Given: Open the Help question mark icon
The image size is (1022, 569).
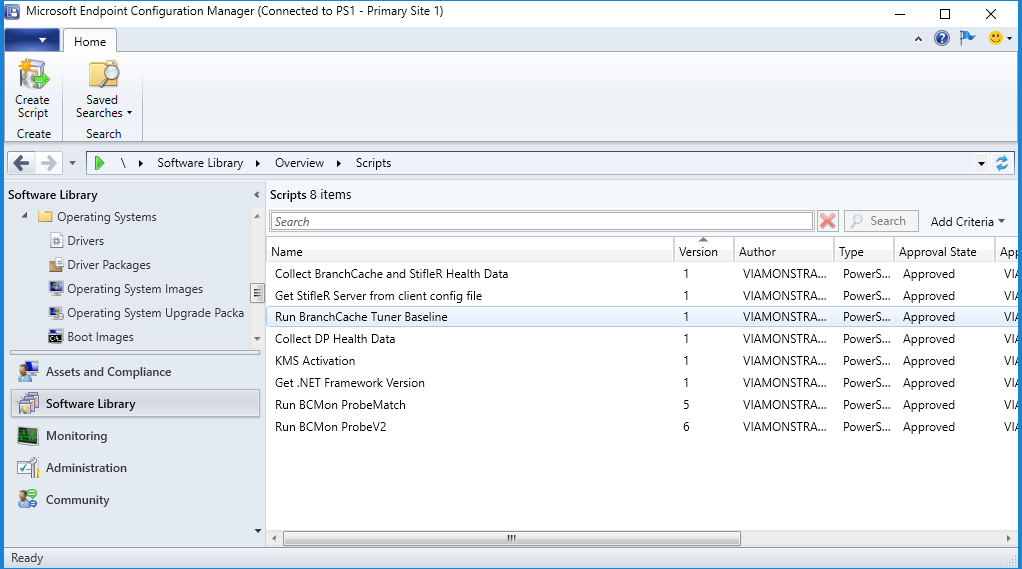Looking at the screenshot, I should pos(941,38).
